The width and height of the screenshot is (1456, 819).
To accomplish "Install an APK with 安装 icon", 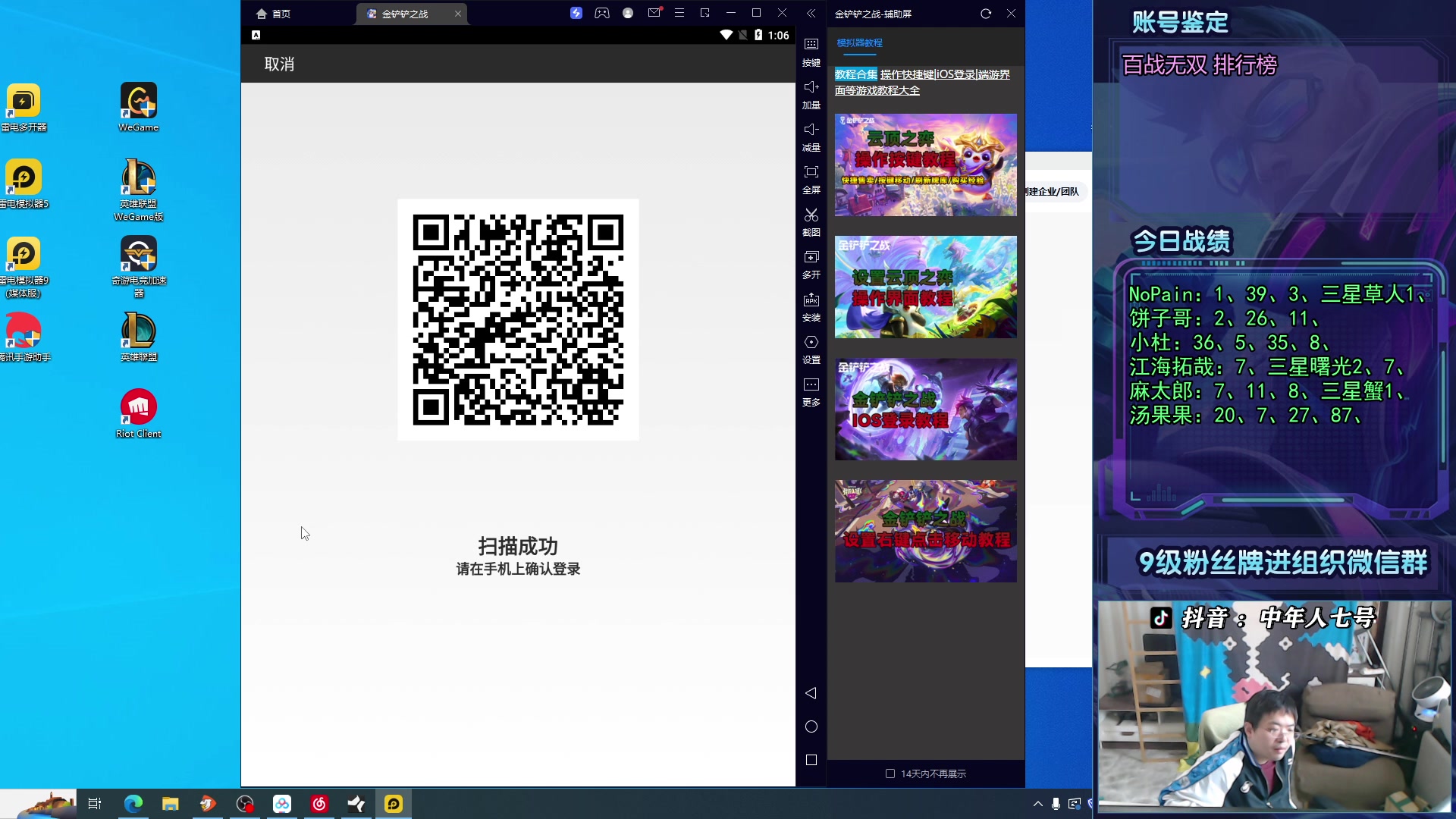I will 811,307.
